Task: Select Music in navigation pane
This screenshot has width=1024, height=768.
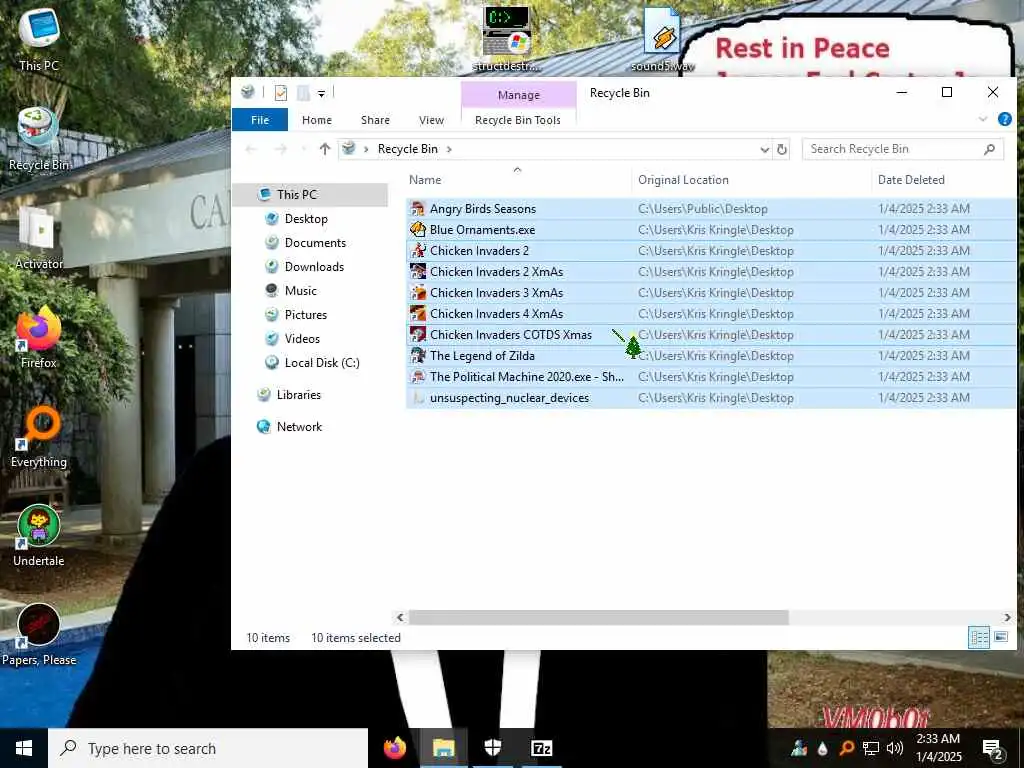Action: (300, 291)
